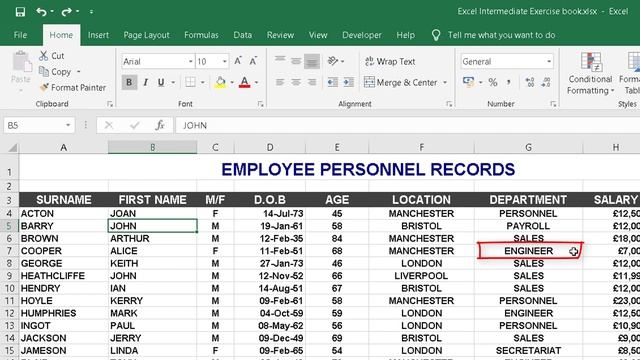Open the Review tab

coord(280,35)
